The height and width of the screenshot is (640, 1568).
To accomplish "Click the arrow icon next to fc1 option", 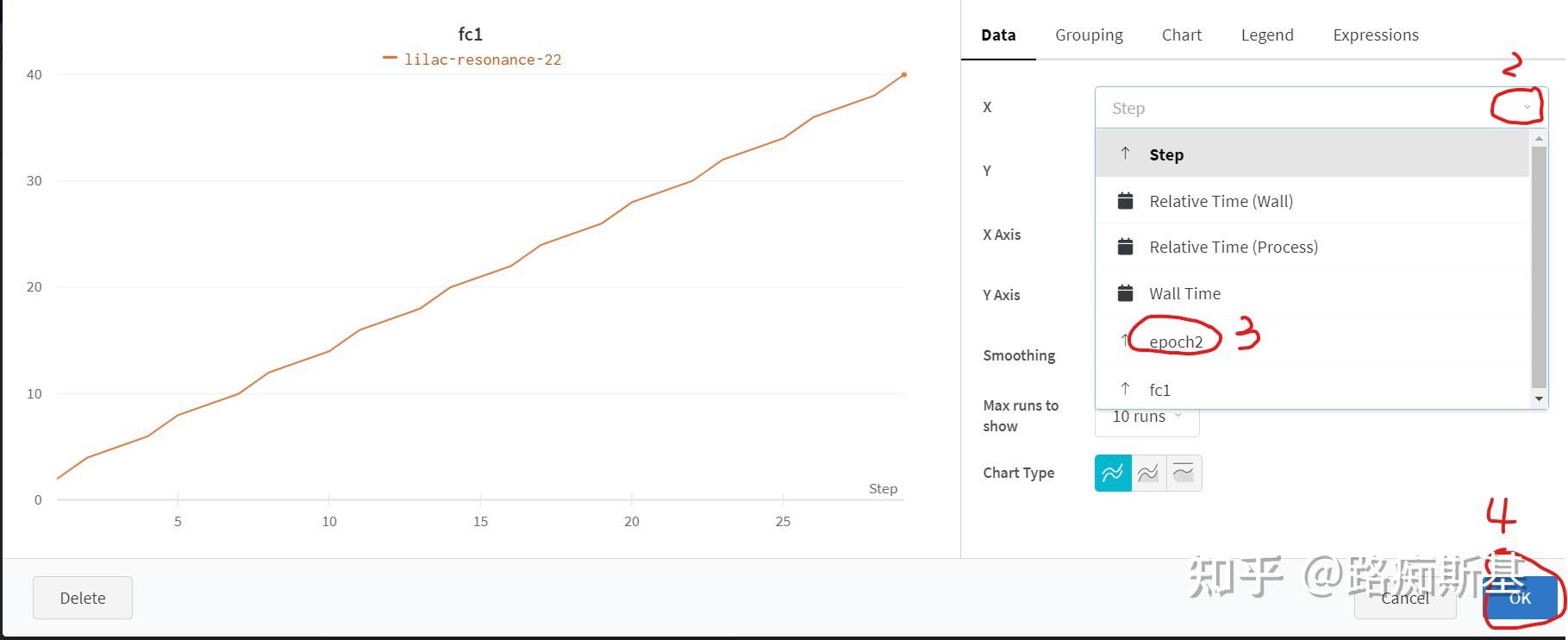I will pos(1125,389).
